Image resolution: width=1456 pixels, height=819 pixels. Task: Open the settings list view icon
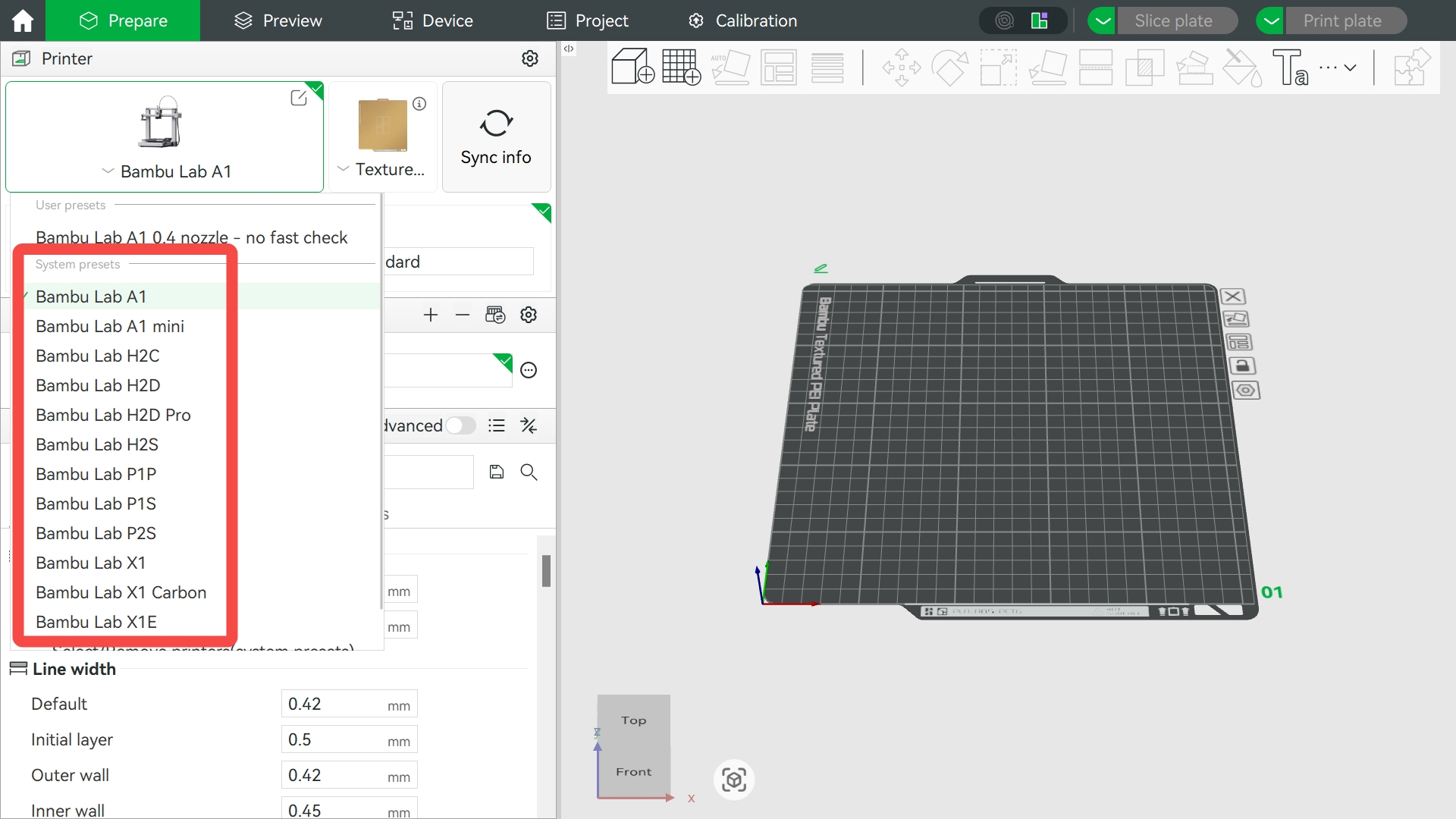[497, 425]
